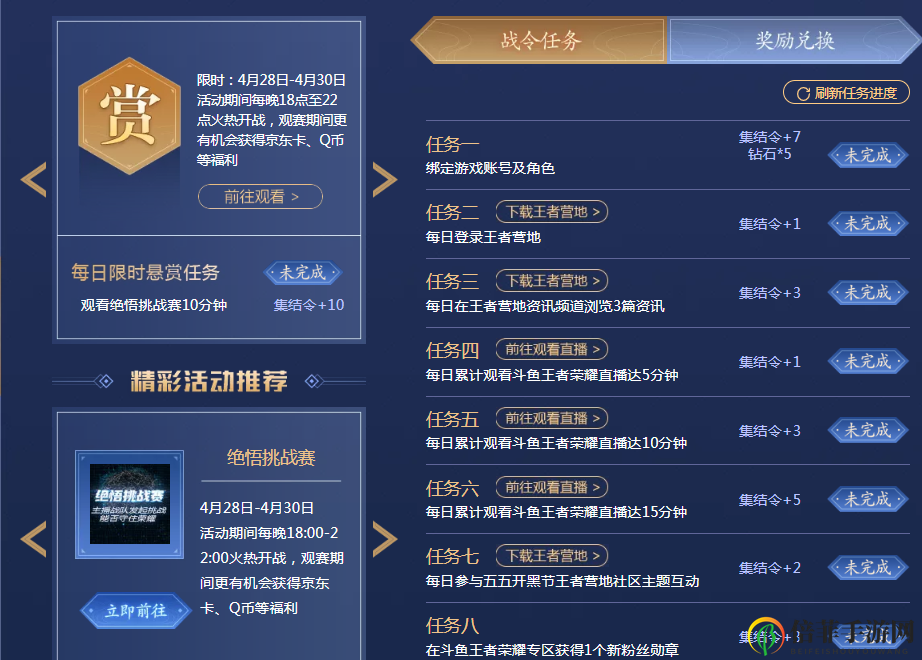Open the 奖励兑换 tab
Viewport: 922px width, 660px height.
click(794, 41)
